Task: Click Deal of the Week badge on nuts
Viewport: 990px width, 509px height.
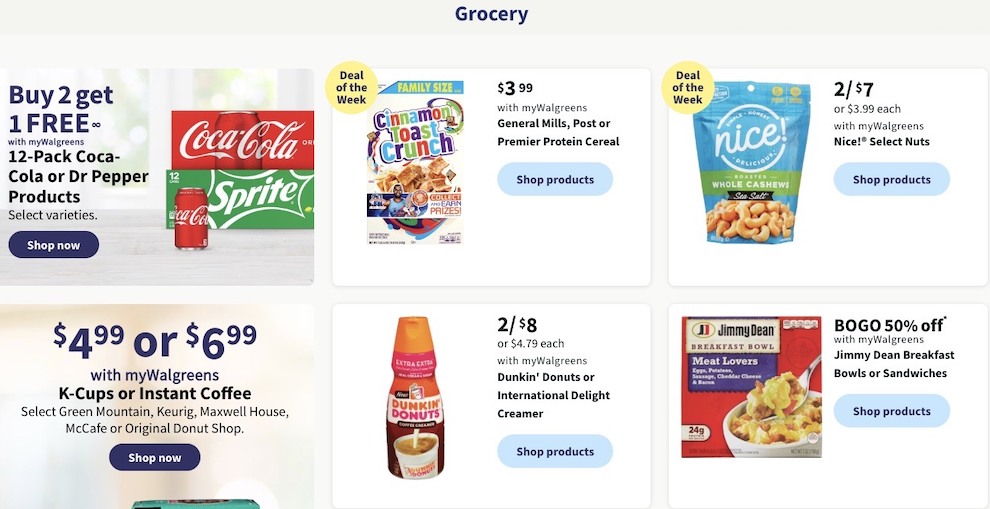Action: (688, 87)
